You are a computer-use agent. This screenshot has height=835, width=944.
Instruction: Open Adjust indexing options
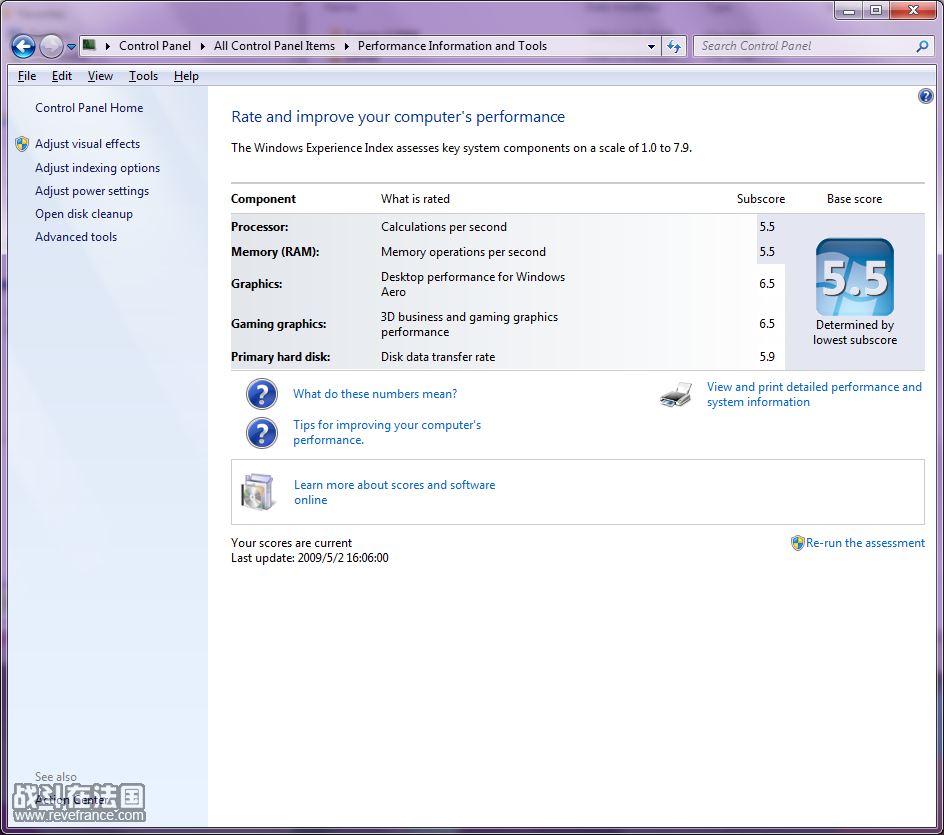(x=98, y=168)
